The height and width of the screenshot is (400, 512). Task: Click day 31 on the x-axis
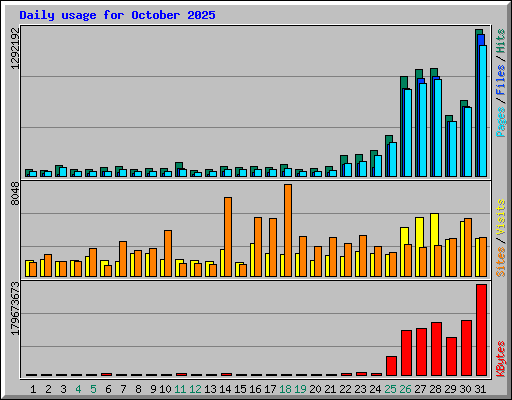tap(480, 389)
